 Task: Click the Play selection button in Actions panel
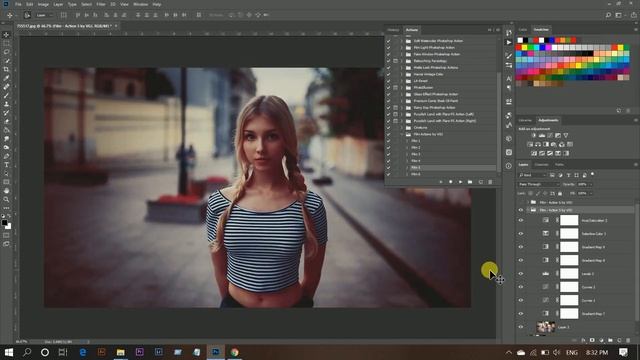460,182
